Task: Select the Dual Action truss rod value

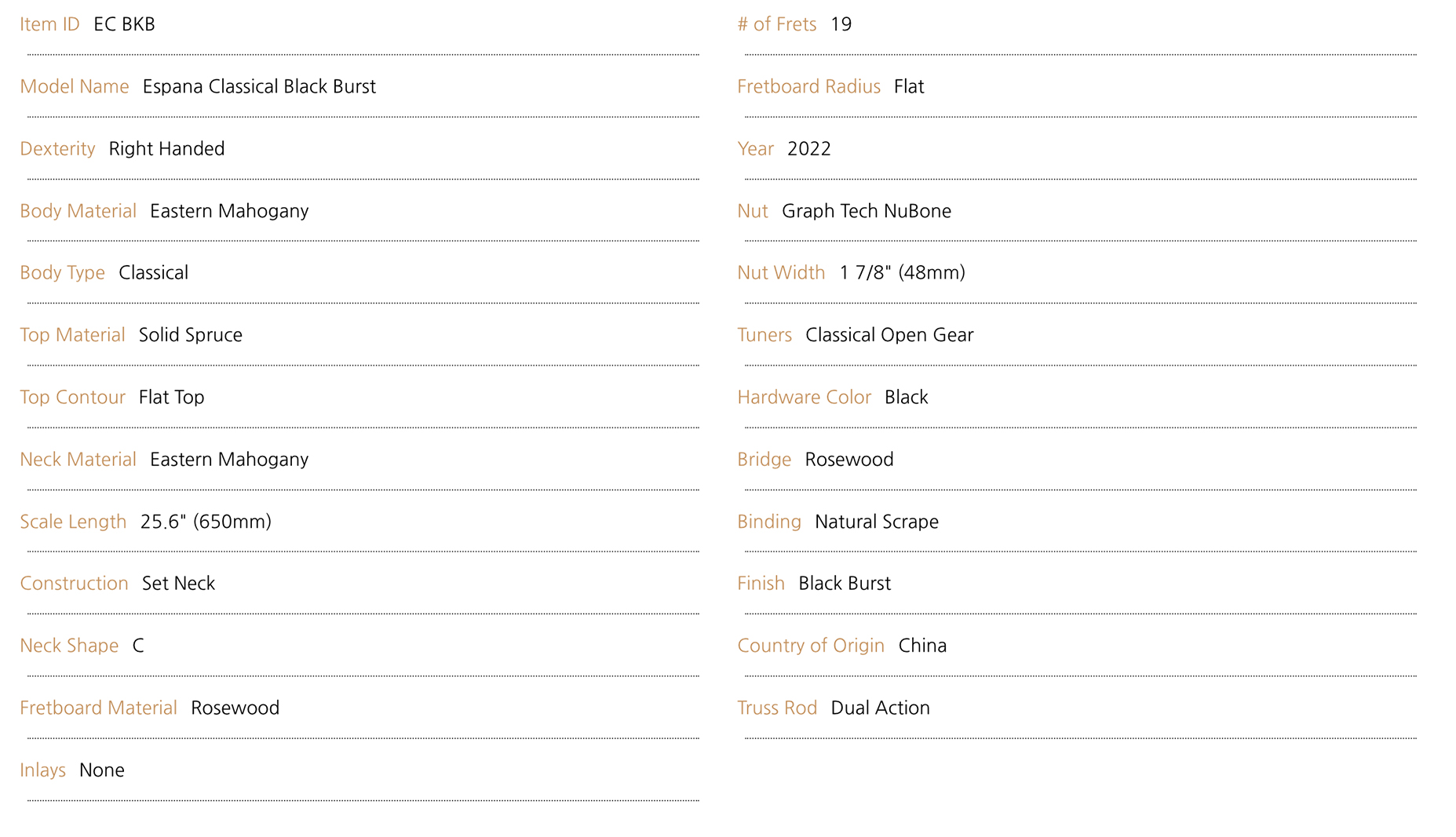Action: pos(880,708)
